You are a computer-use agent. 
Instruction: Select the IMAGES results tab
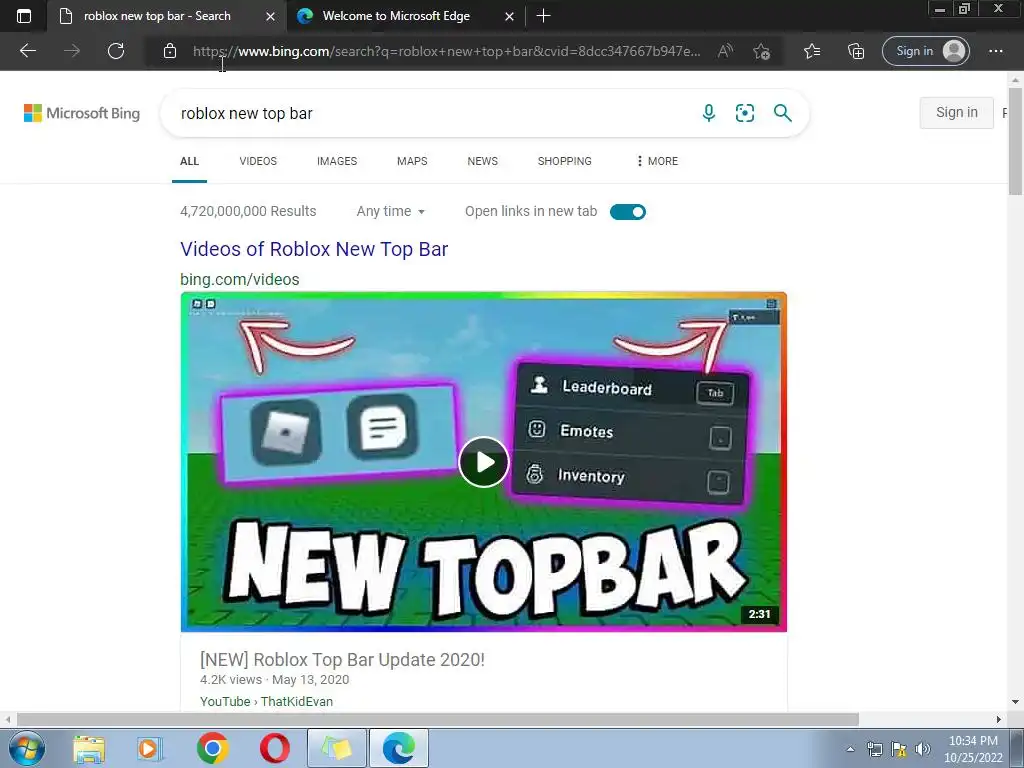click(x=337, y=161)
